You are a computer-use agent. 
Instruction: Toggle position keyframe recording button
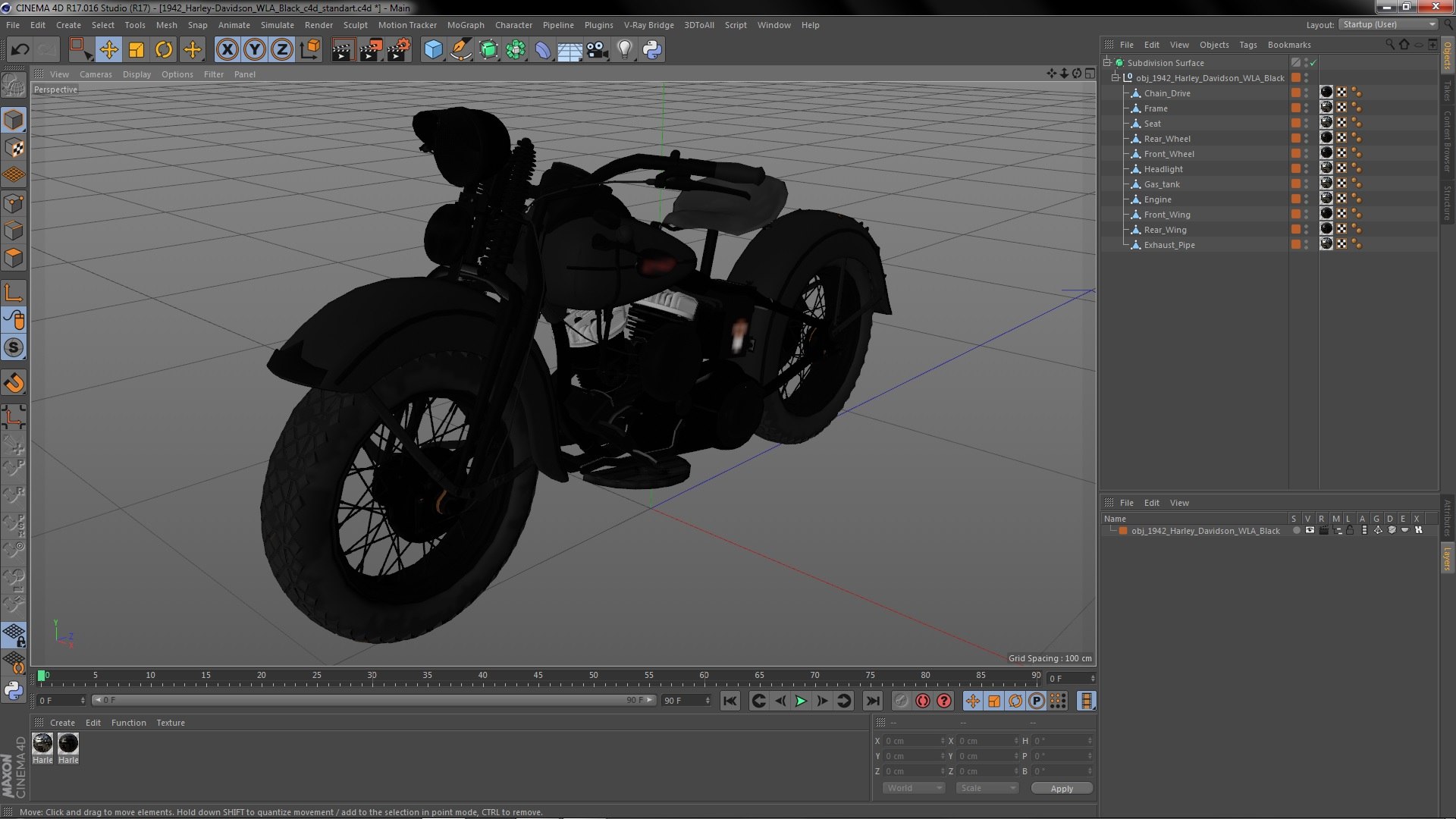(x=973, y=701)
